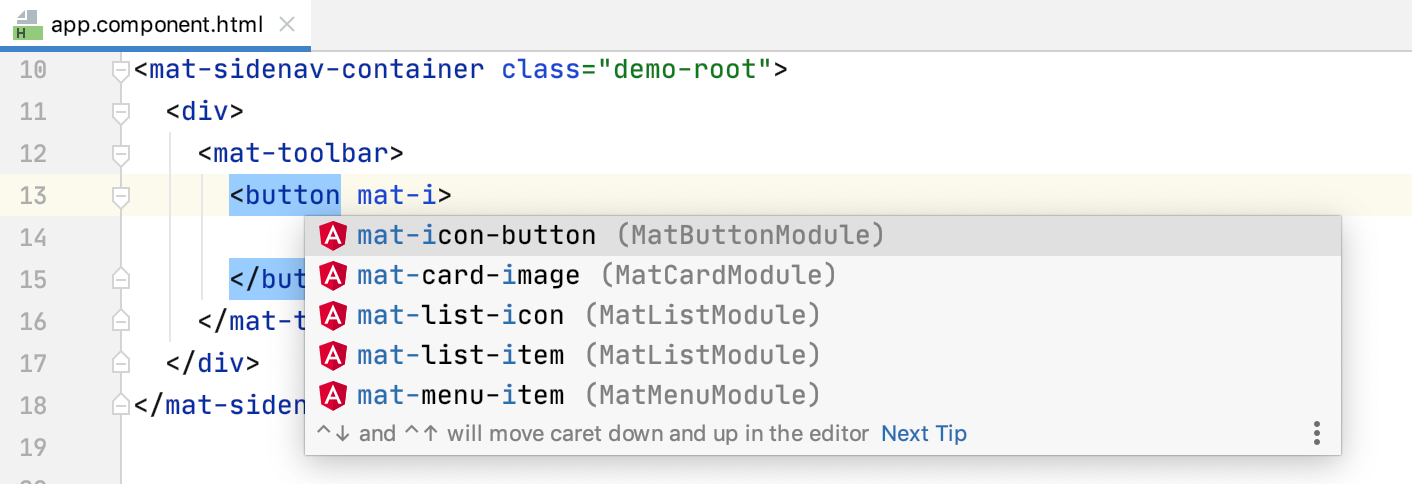1412x484 pixels.
Task: Collapse the mat-sidenav-container fold on line 10
Action: click(121, 71)
